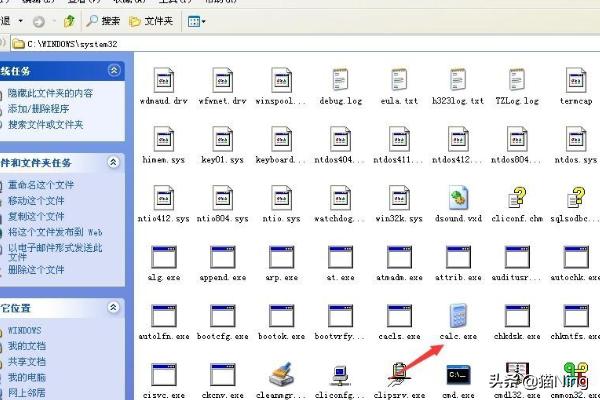Select the wfwnet.drv driver icon
Viewport: 600px width, 400px height.
coord(223,80)
